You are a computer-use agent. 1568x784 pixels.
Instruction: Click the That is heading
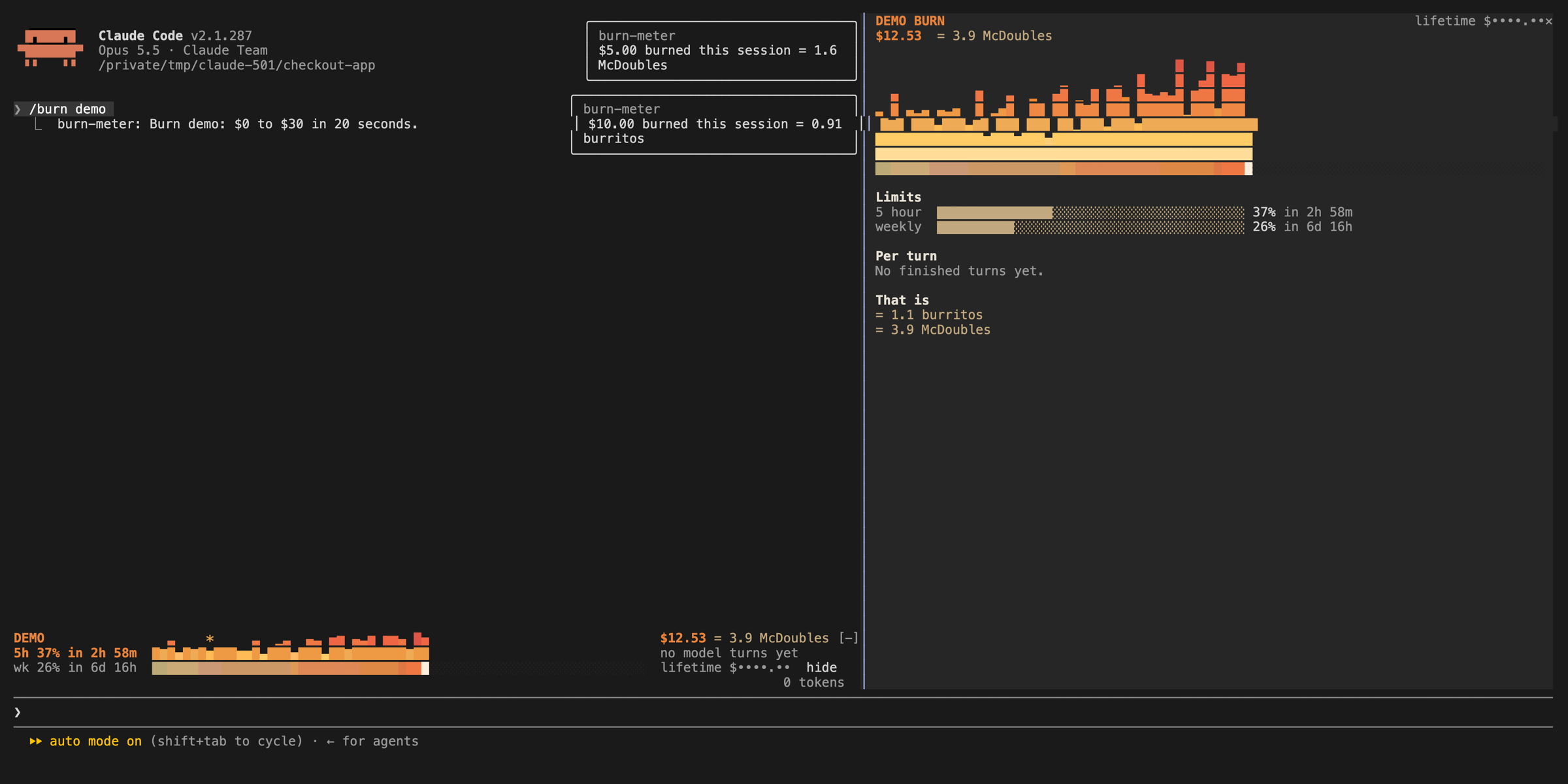pyautogui.click(x=902, y=301)
